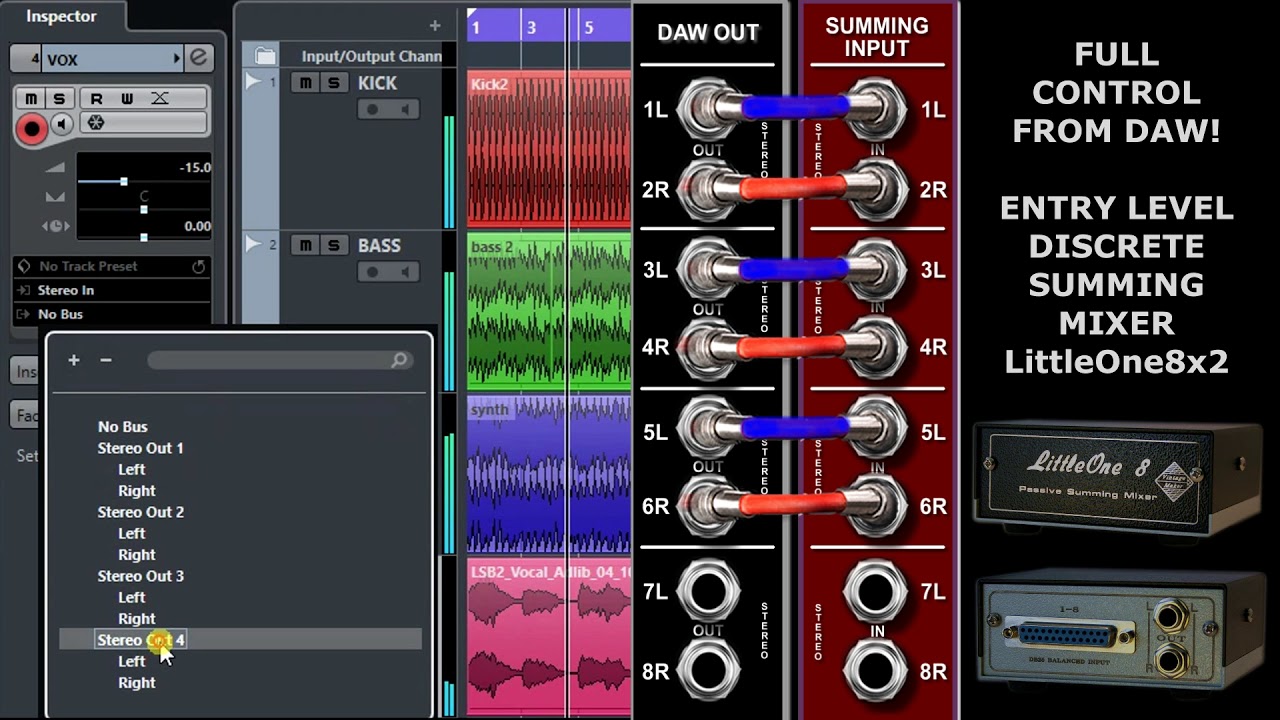Open VOX channel settings with the e button

point(198,58)
